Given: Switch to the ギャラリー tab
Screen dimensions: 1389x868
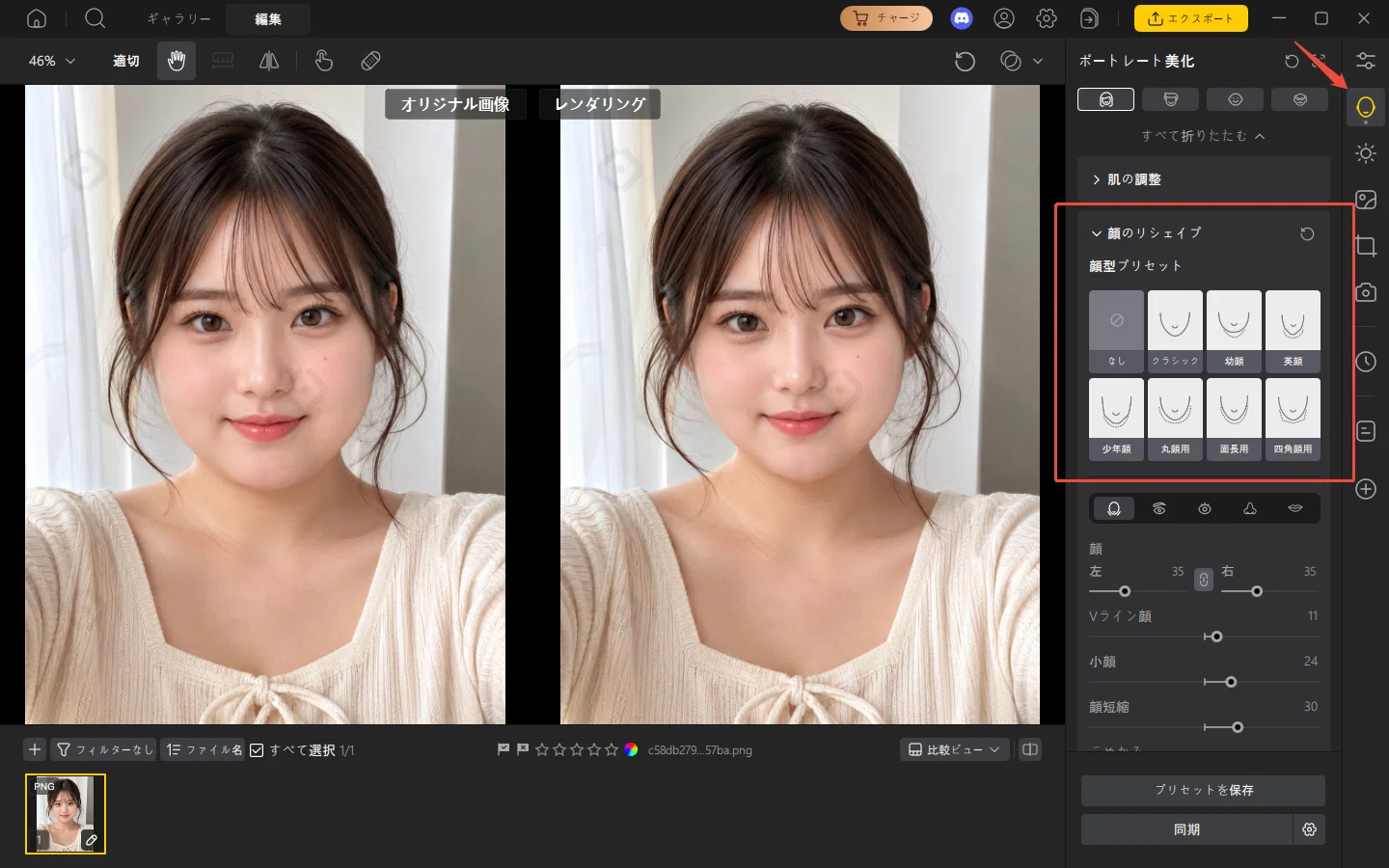Looking at the screenshot, I should (x=178, y=18).
